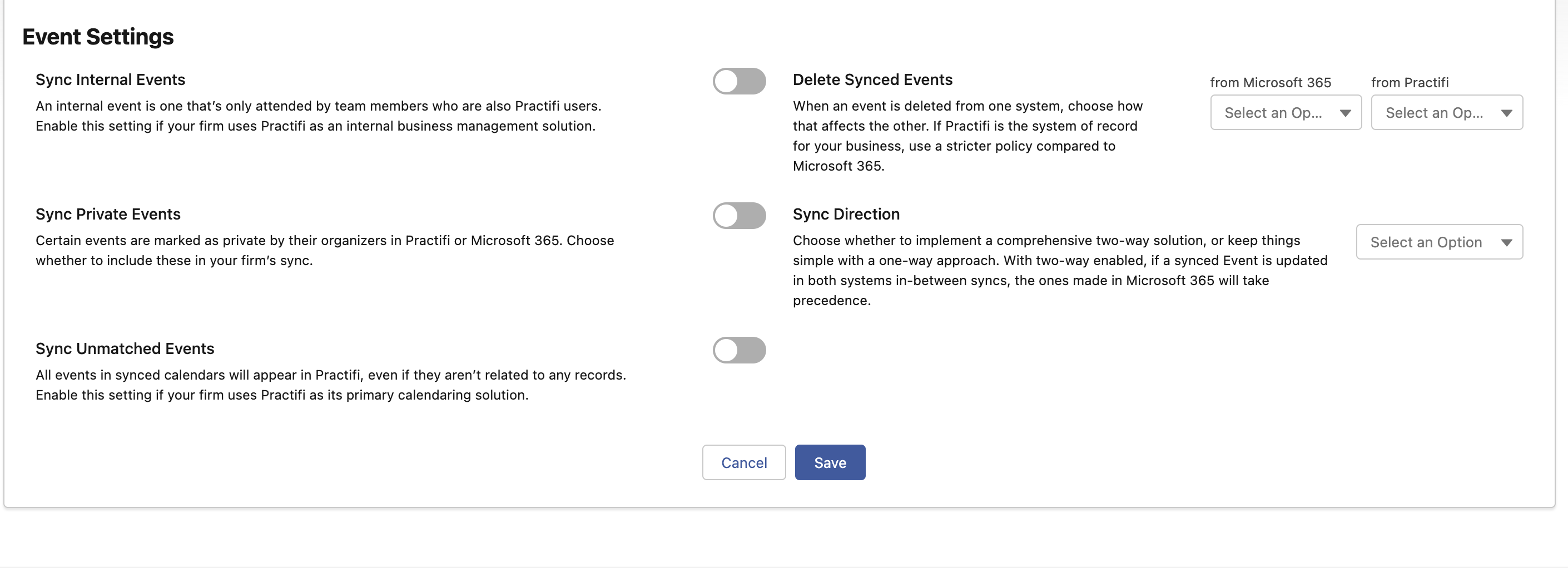
Task: Enable the Sync Internal Events toggle
Action: pyautogui.click(x=739, y=81)
